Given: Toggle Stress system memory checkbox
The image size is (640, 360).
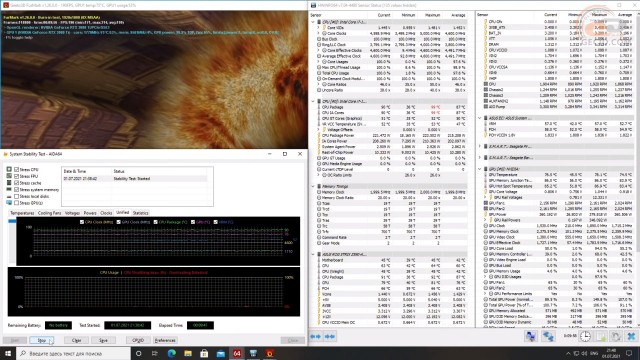Looking at the screenshot, I should point(17,189).
